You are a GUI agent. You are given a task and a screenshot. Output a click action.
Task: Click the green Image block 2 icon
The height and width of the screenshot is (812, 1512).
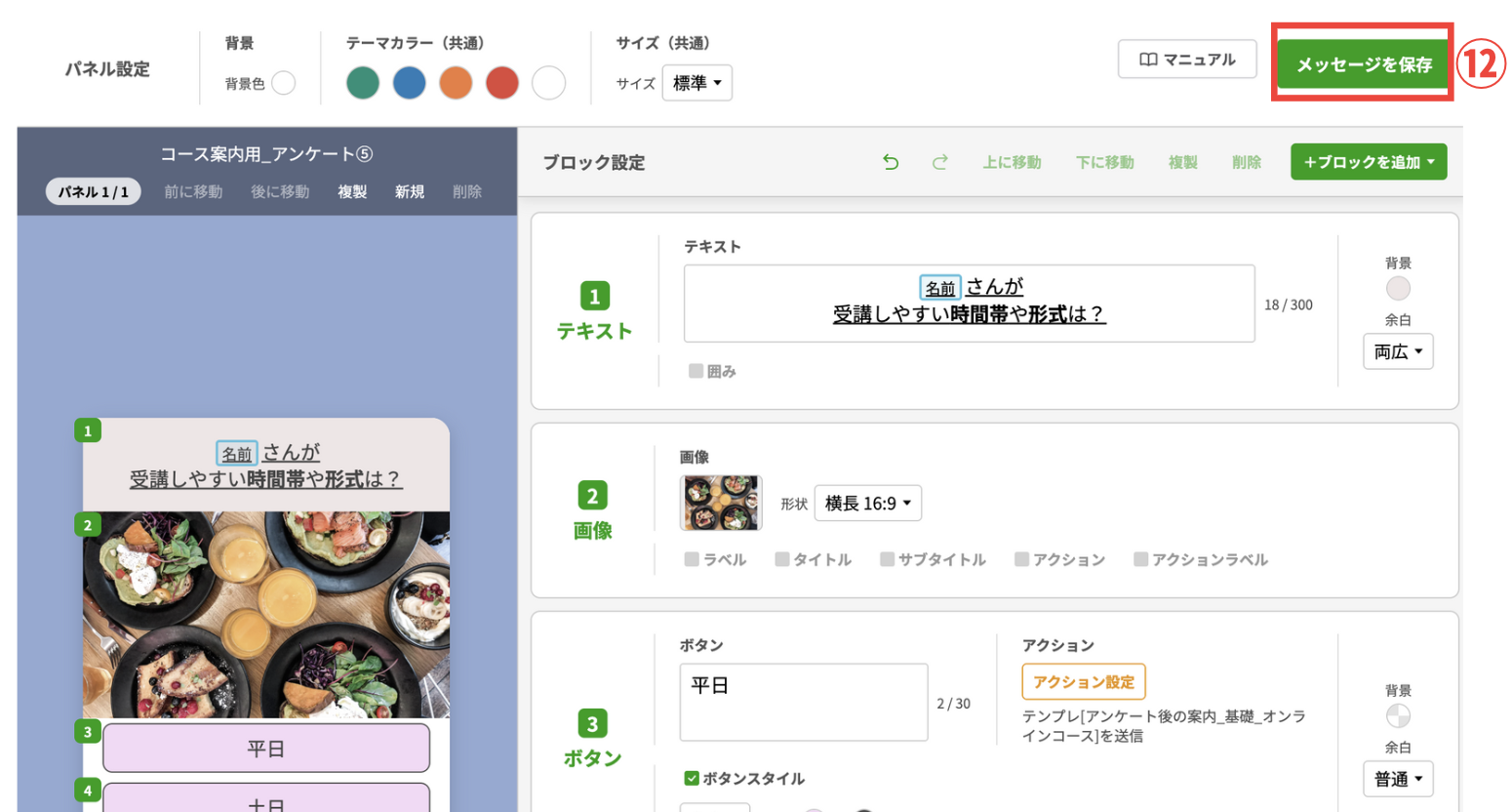coord(592,496)
